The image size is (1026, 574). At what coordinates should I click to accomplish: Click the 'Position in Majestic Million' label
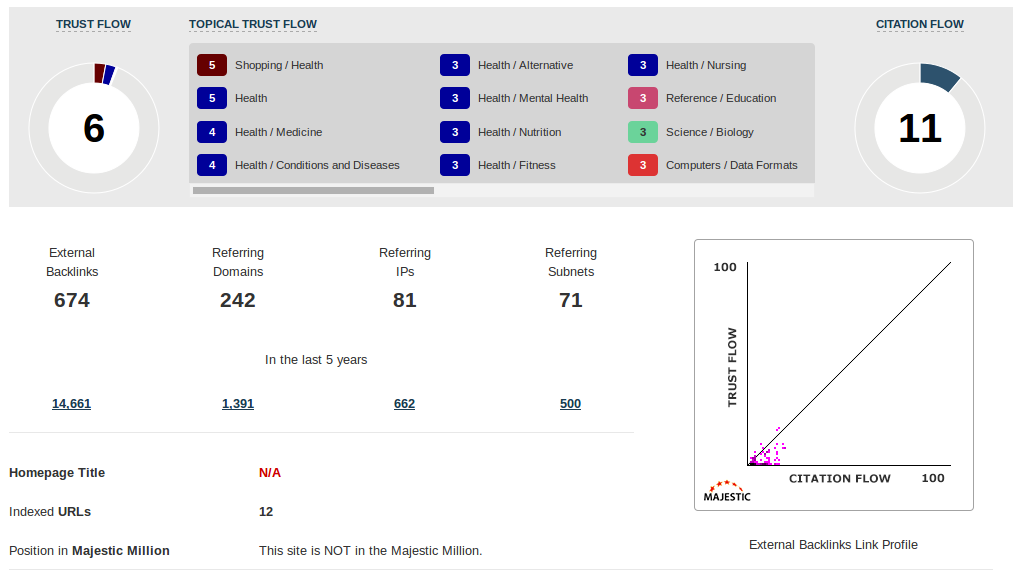(89, 550)
